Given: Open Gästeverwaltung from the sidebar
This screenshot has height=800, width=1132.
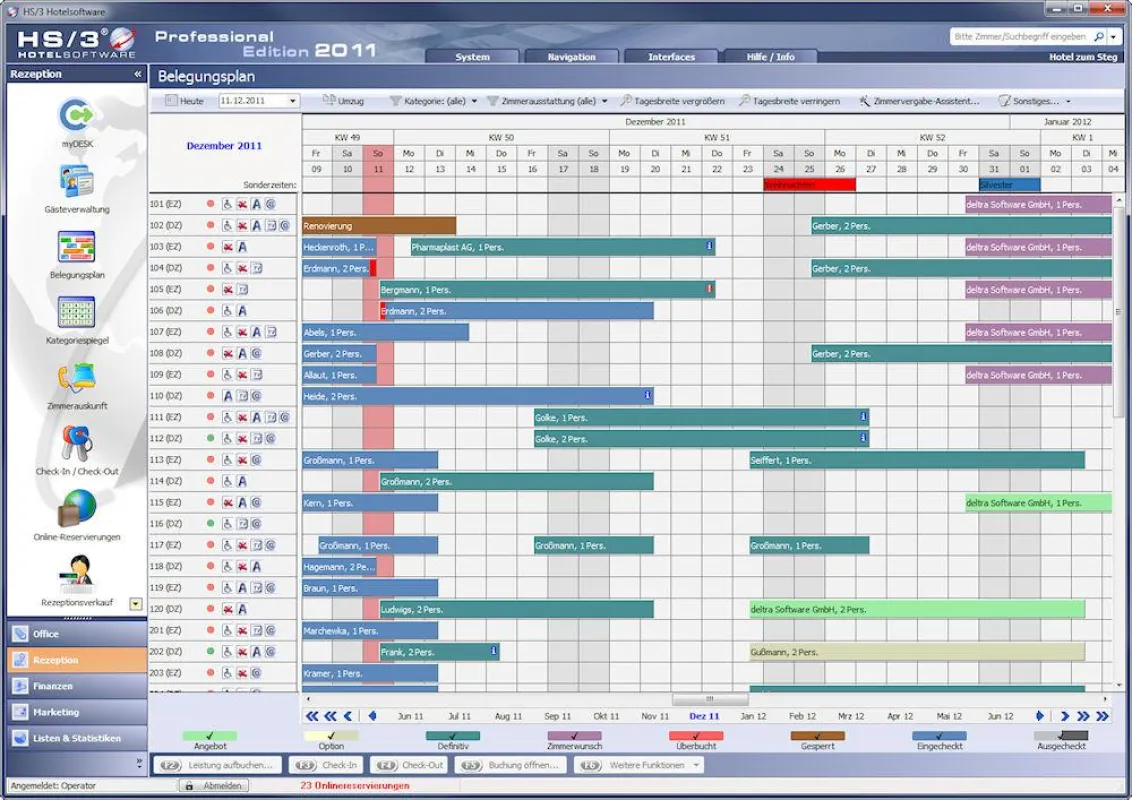Looking at the screenshot, I should (77, 181).
